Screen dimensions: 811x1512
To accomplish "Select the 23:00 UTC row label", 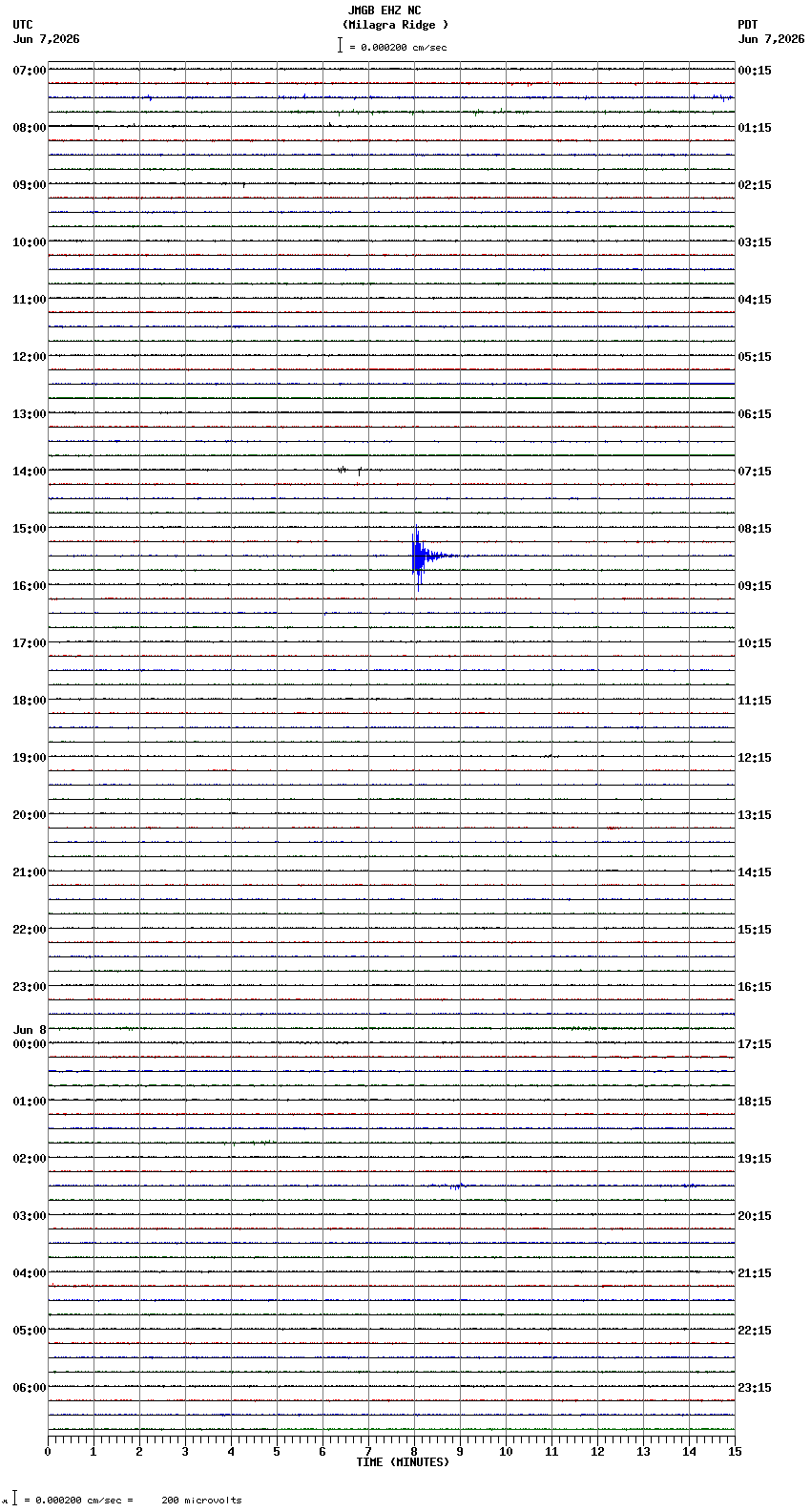I will tap(30, 987).
